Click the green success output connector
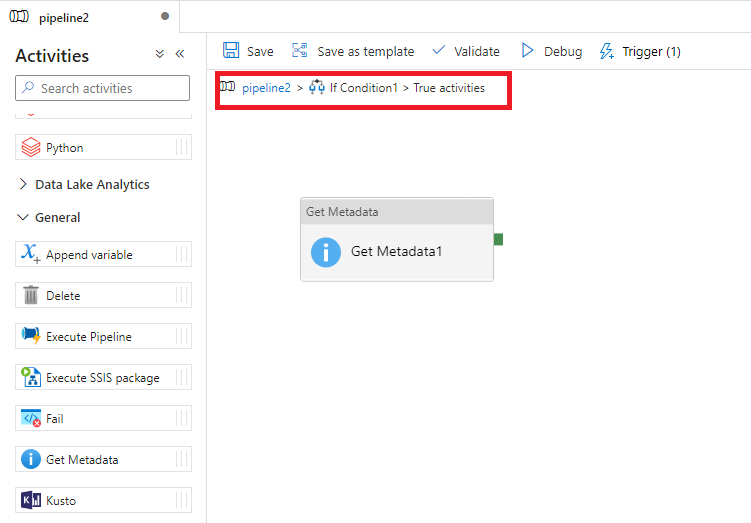The height and width of the screenshot is (523, 751). click(498, 239)
